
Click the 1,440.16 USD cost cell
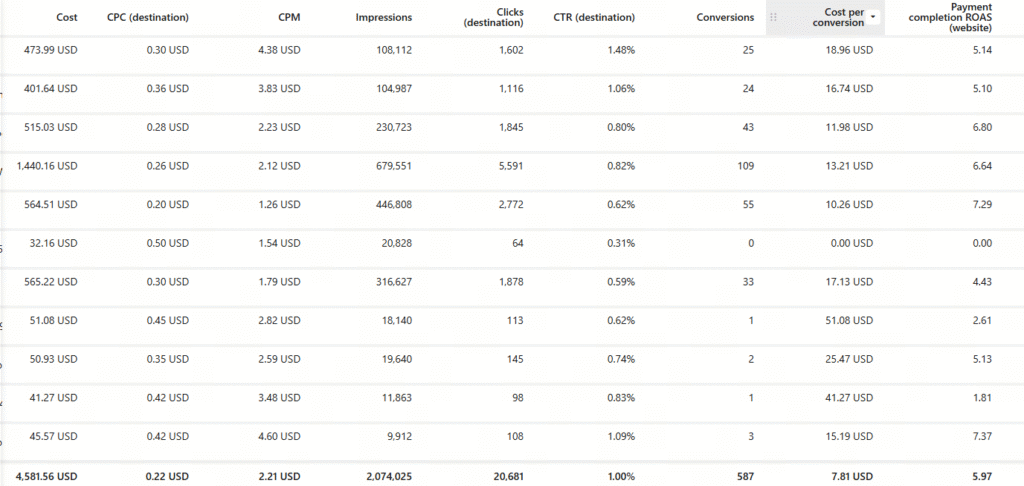tap(47, 166)
